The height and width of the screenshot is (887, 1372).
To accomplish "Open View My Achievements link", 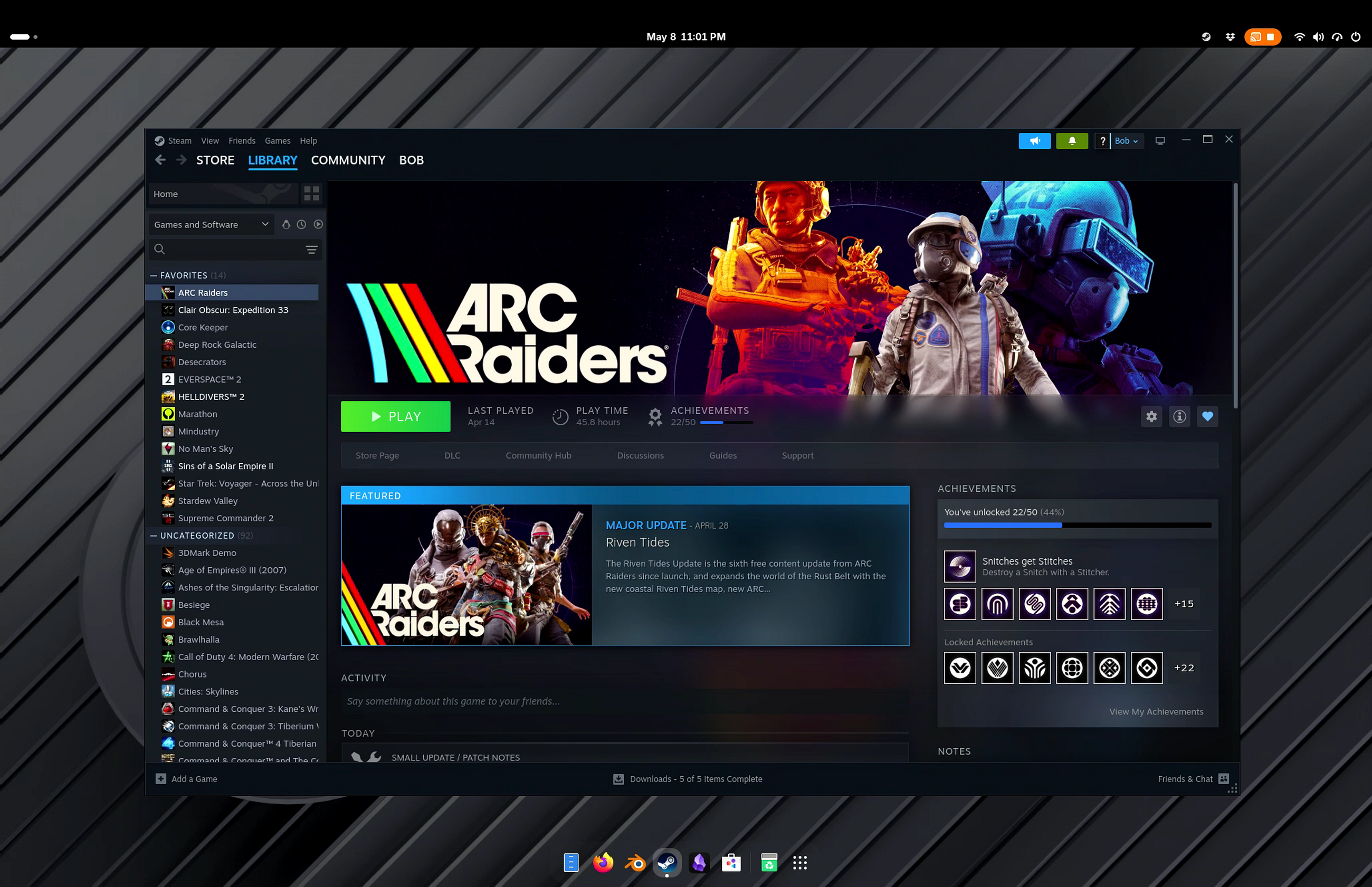I will pos(1156,712).
